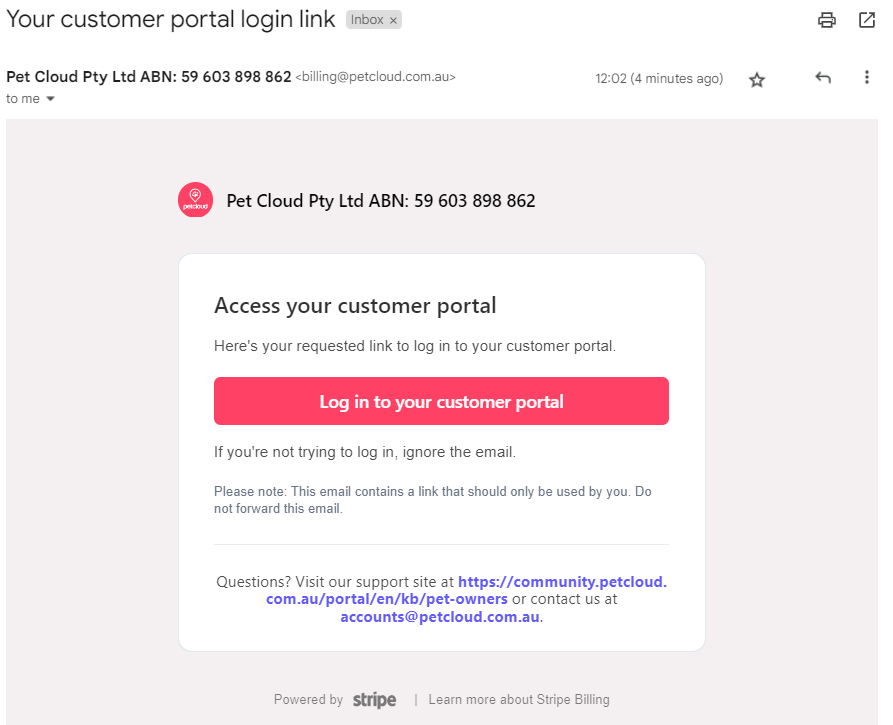Log in to your customer portal
This screenshot has width=893, height=725.
click(x=441, y=401)
